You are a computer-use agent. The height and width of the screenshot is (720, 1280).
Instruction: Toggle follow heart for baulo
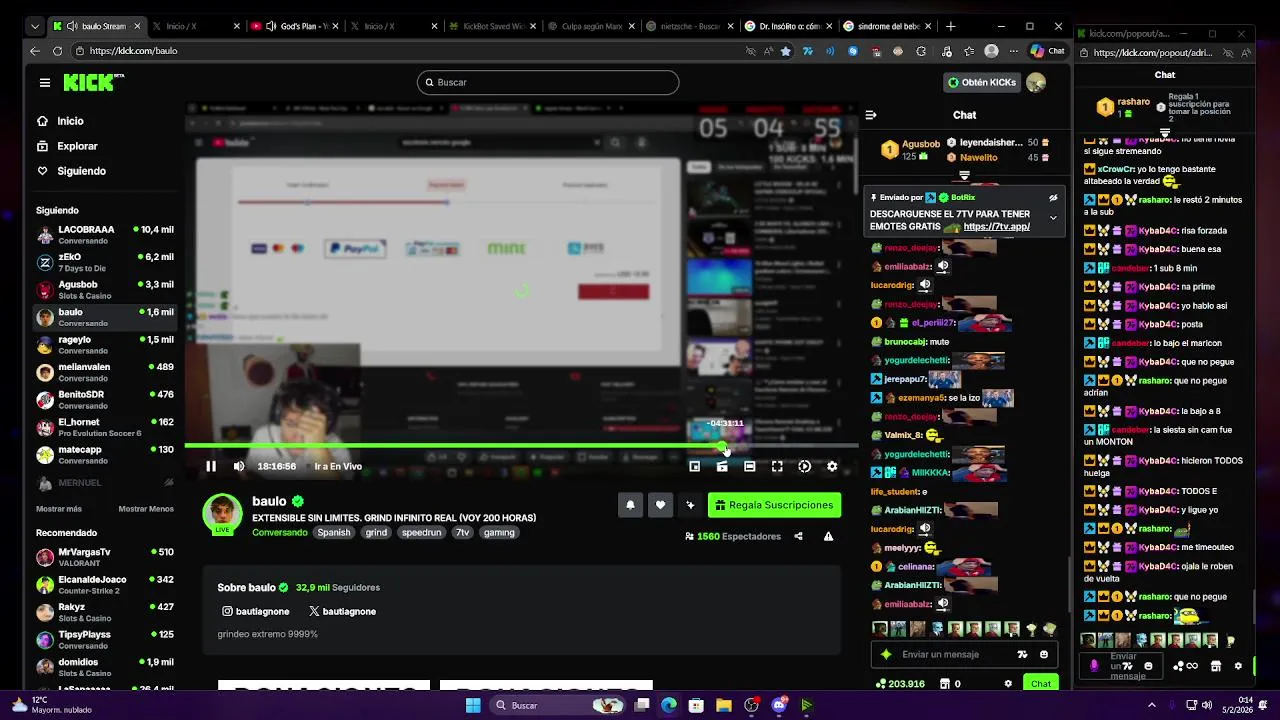[x=660, y=505]
